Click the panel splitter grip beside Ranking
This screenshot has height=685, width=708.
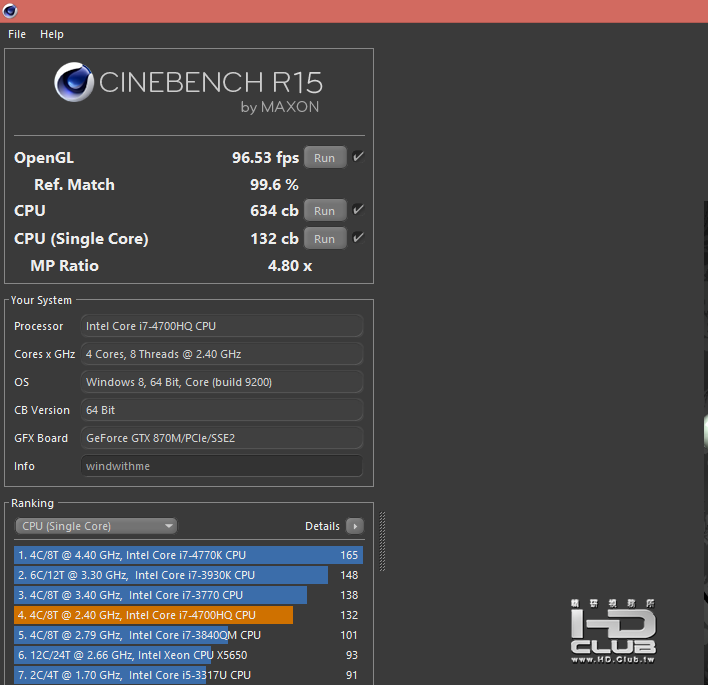382,541
